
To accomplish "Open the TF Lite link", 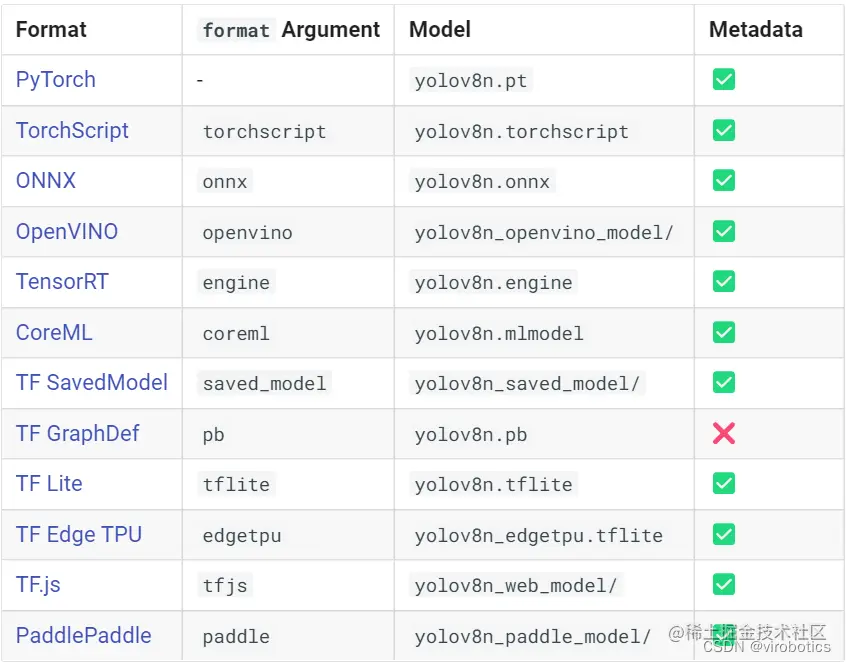I will [49, 484].
